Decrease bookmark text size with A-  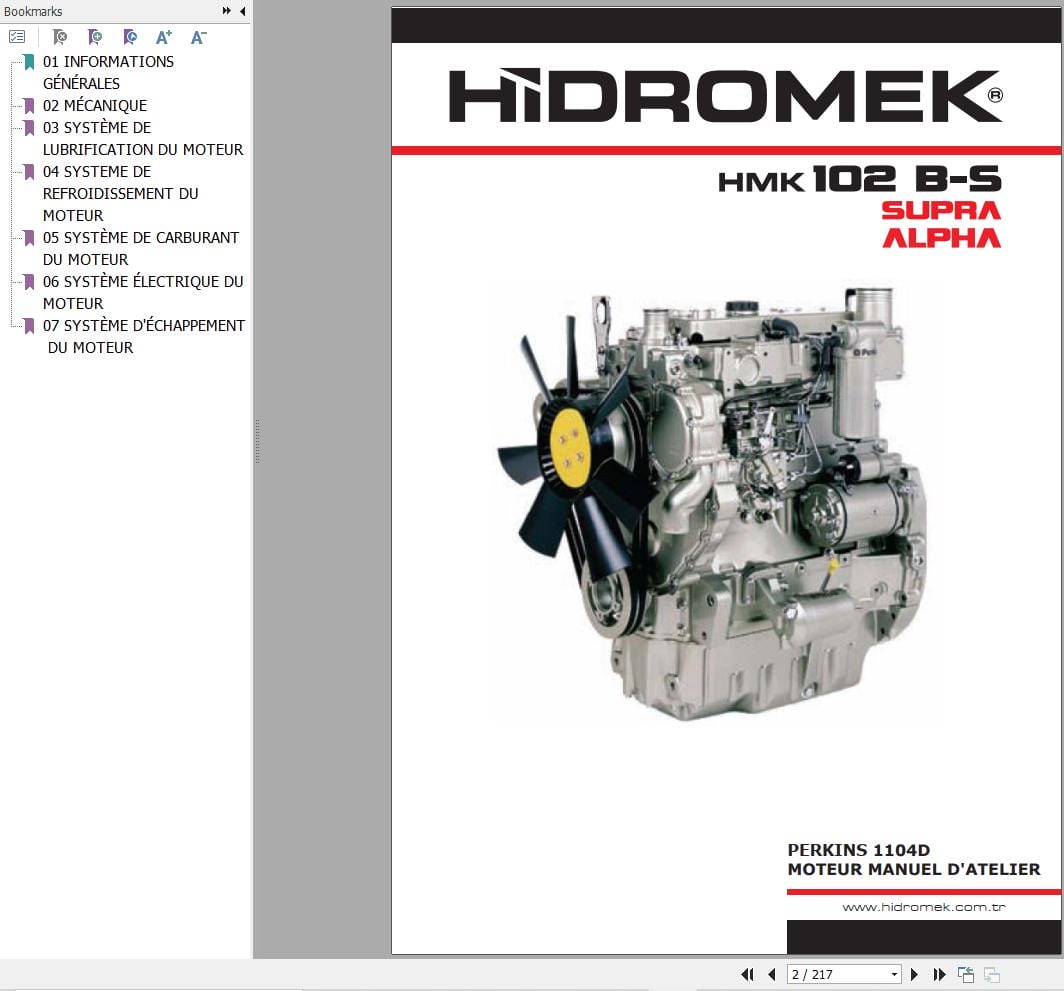[198, 37]
